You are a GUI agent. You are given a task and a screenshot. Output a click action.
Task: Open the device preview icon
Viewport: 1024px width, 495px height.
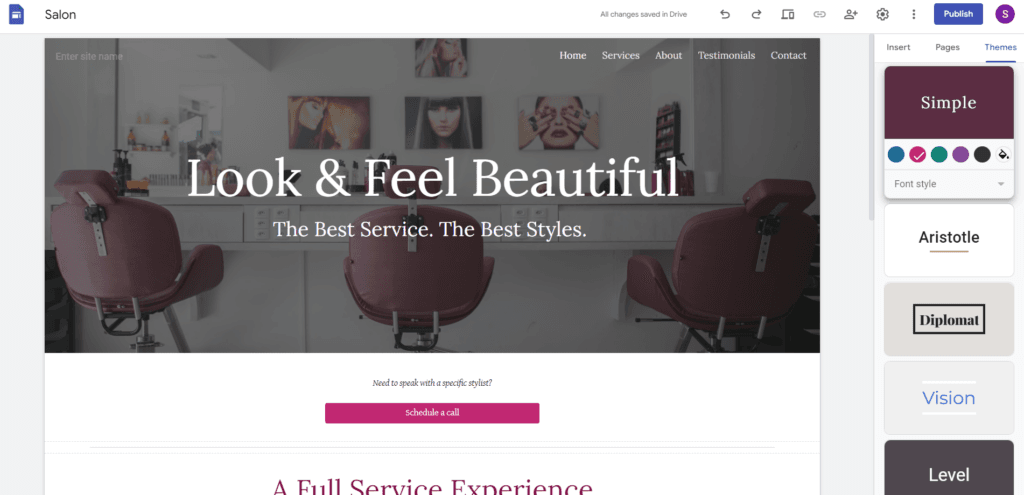(x=788, y=14)
